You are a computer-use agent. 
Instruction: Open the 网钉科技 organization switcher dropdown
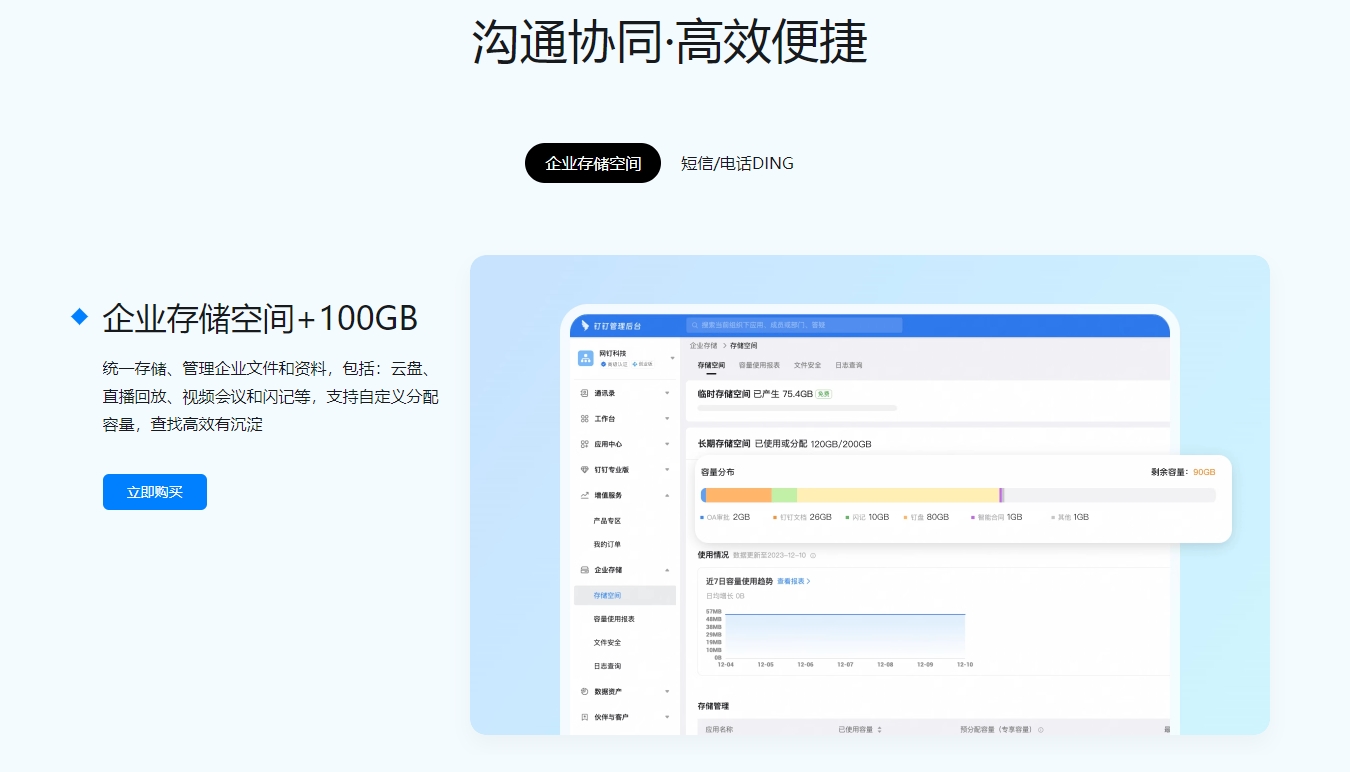click(x=672, y=358)
